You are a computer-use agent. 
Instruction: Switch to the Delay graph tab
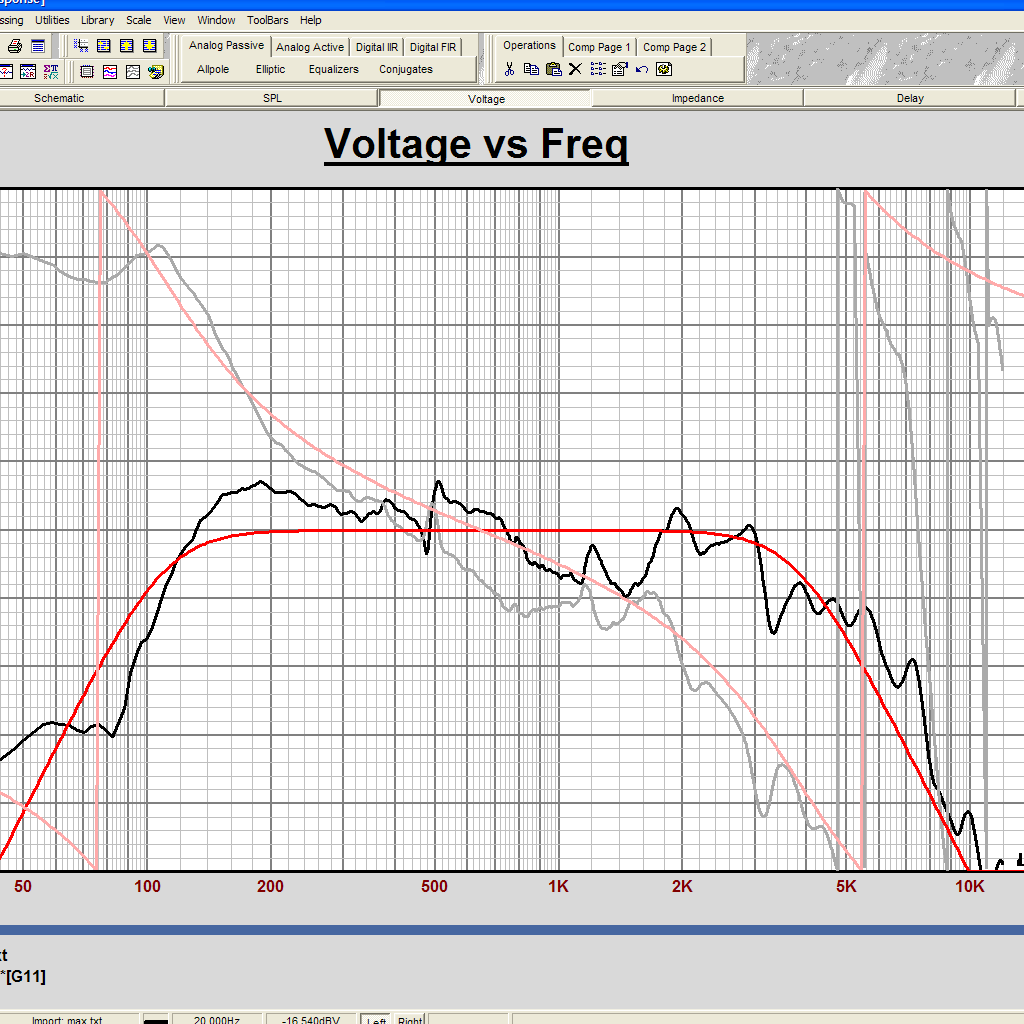(910, 98)
